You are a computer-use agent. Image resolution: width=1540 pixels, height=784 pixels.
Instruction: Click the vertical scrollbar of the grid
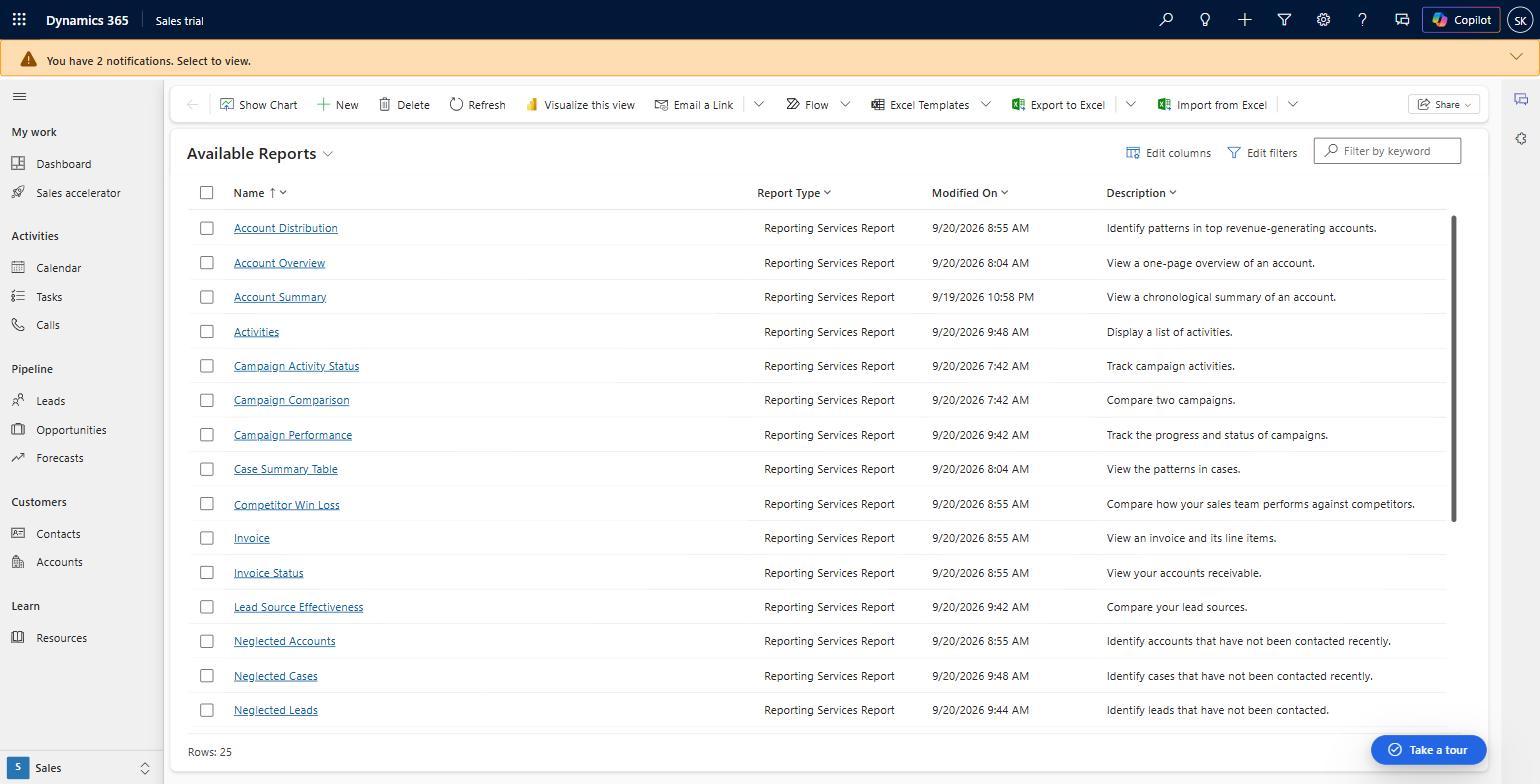[1453, 368]
